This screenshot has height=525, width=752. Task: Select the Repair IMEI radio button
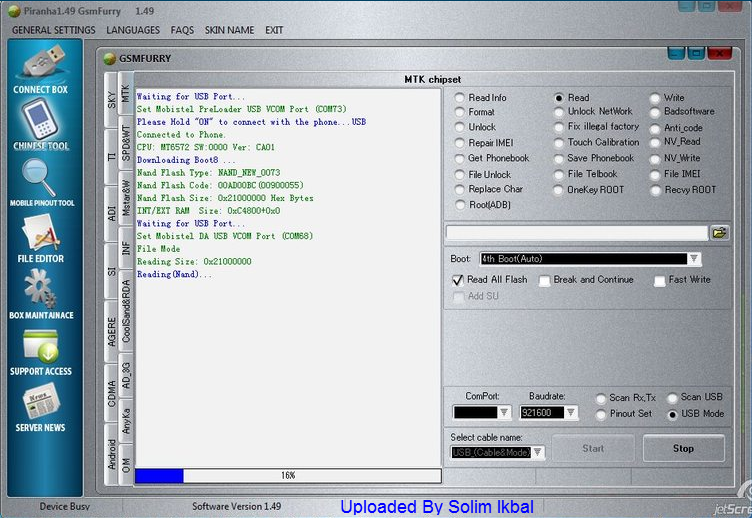click(x=460, y=143)
